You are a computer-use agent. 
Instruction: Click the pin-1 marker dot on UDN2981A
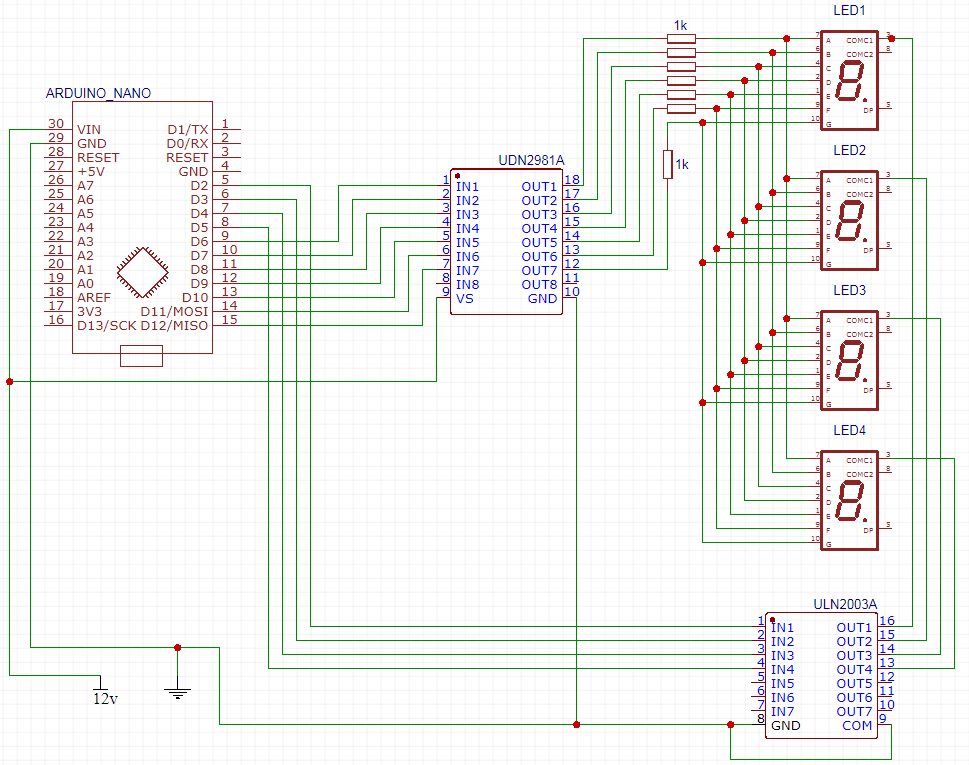[x=457, y=176]
